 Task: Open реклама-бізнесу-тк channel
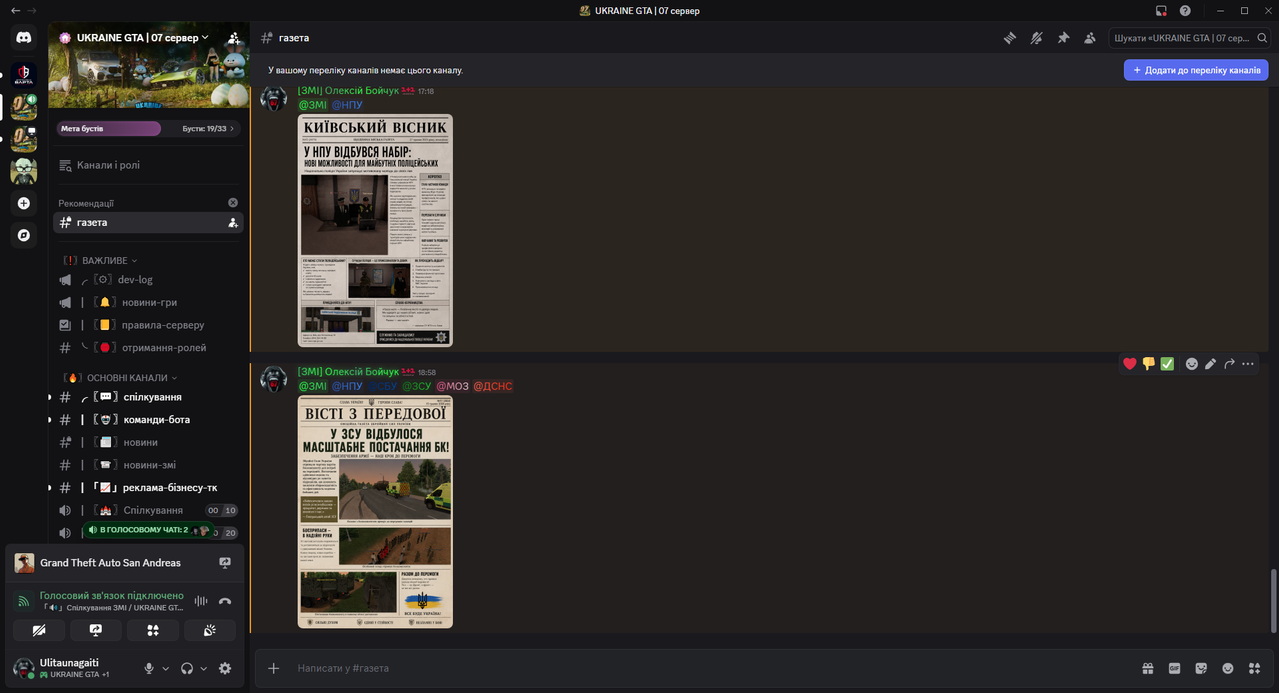click(x=148, y=487)
